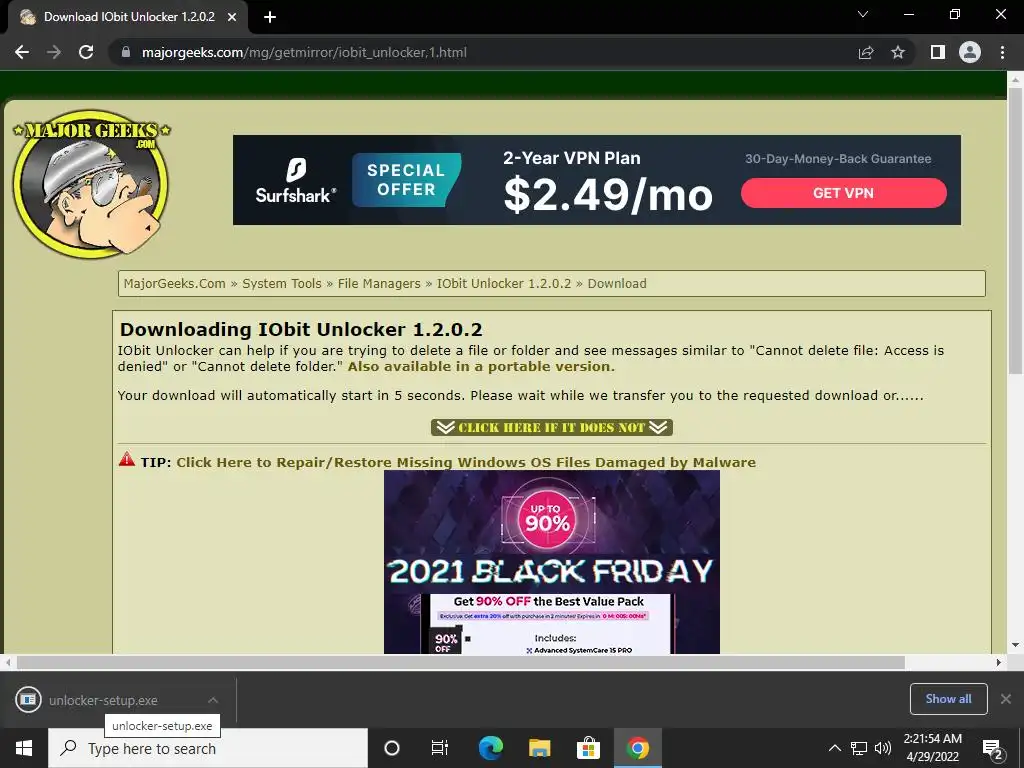Click the scroll up arrow
1024x768 pixels.
(1015, 79)
